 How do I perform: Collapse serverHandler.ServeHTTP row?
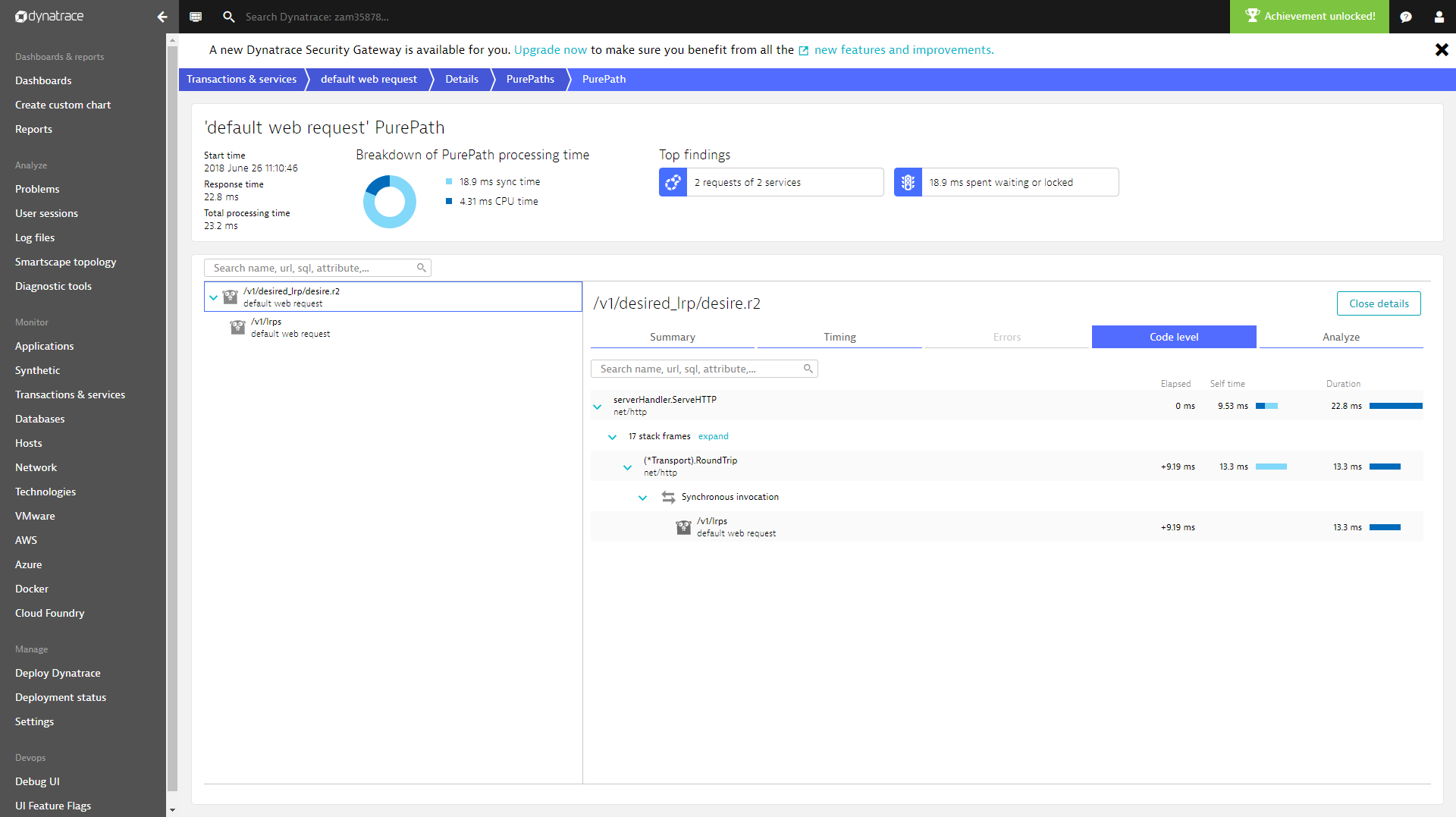click(598, 407)
